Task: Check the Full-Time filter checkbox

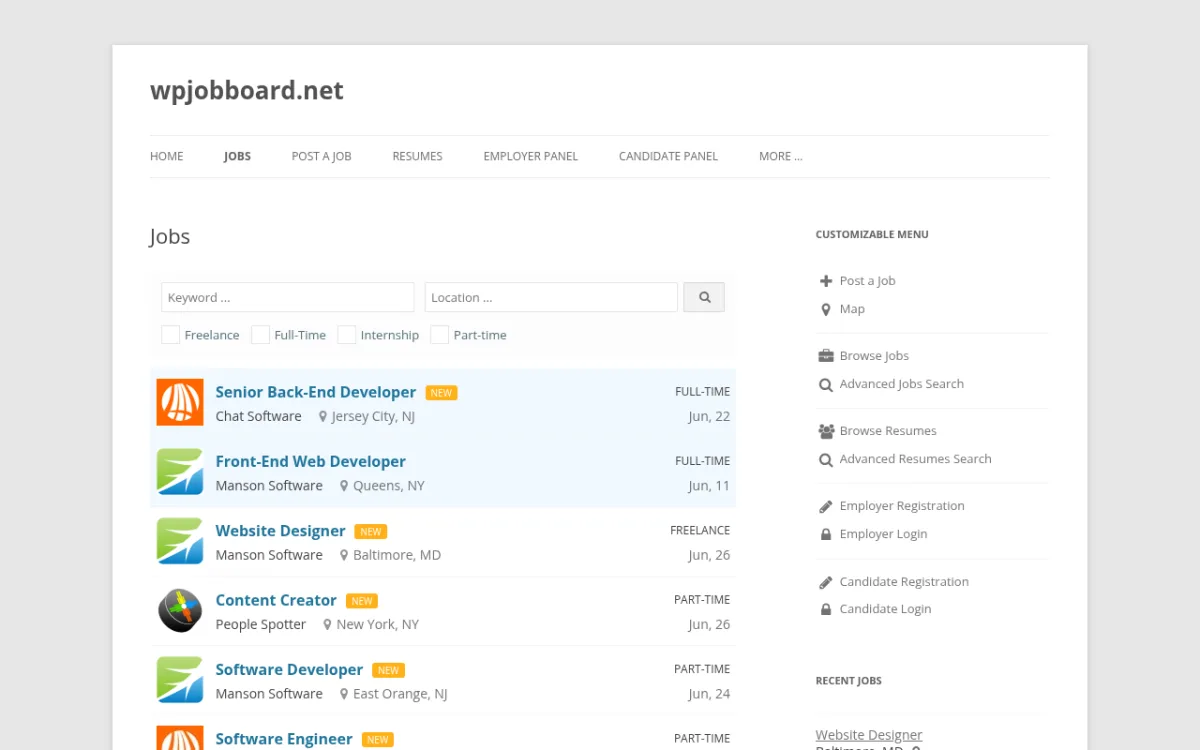Action: tap(260, 335)
